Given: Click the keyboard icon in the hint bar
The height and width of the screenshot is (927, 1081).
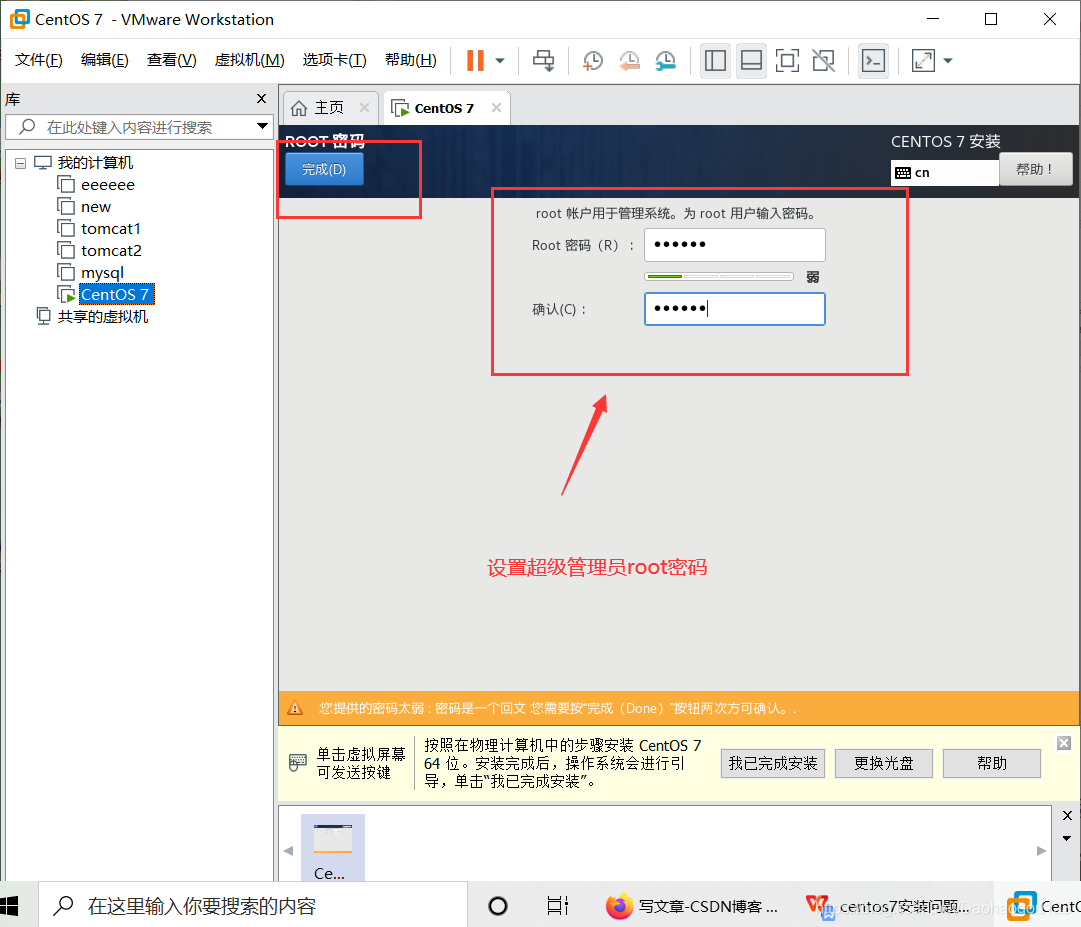Looking at the screenshot, I should 298,762.
